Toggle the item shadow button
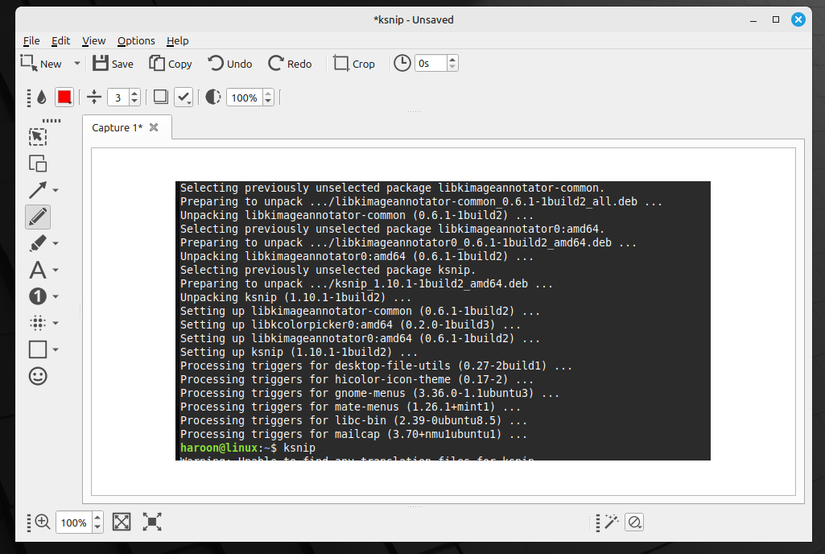825x554 pixels. pyautogui.click(x=160, y=97)
